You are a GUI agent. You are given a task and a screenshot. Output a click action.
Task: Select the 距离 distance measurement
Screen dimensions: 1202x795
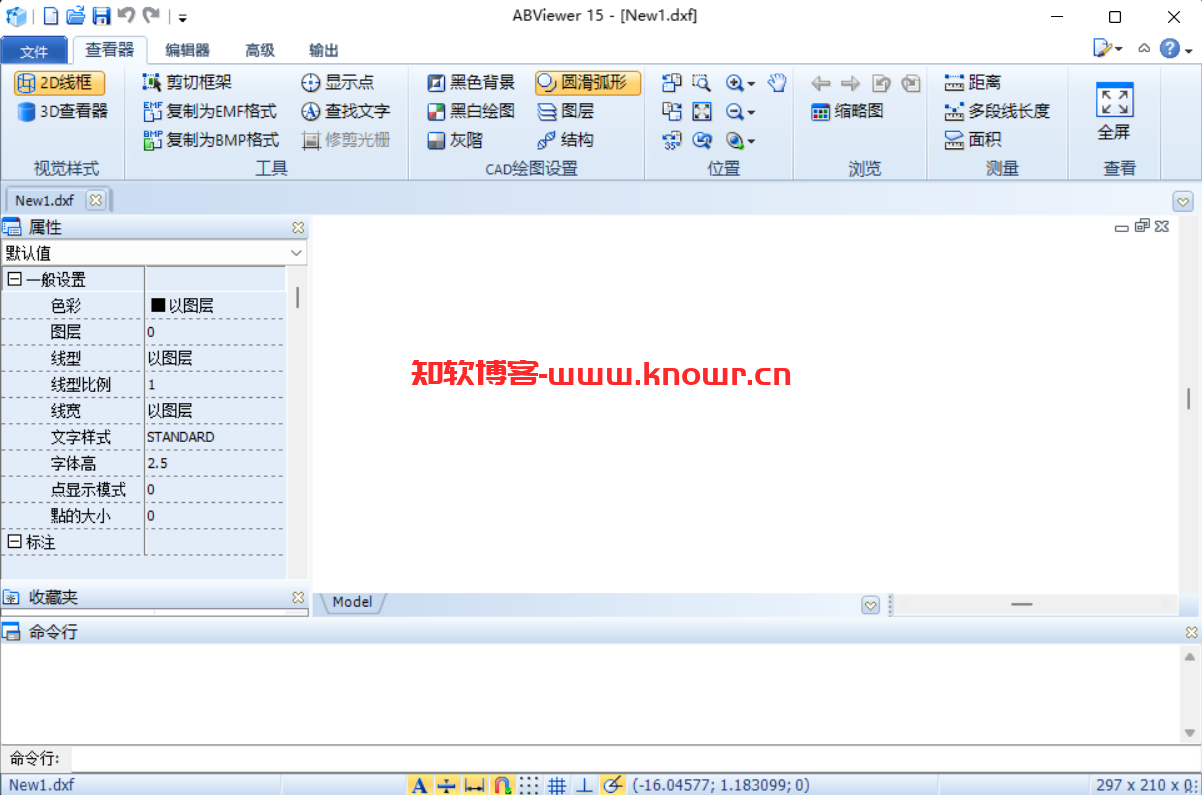972,83
